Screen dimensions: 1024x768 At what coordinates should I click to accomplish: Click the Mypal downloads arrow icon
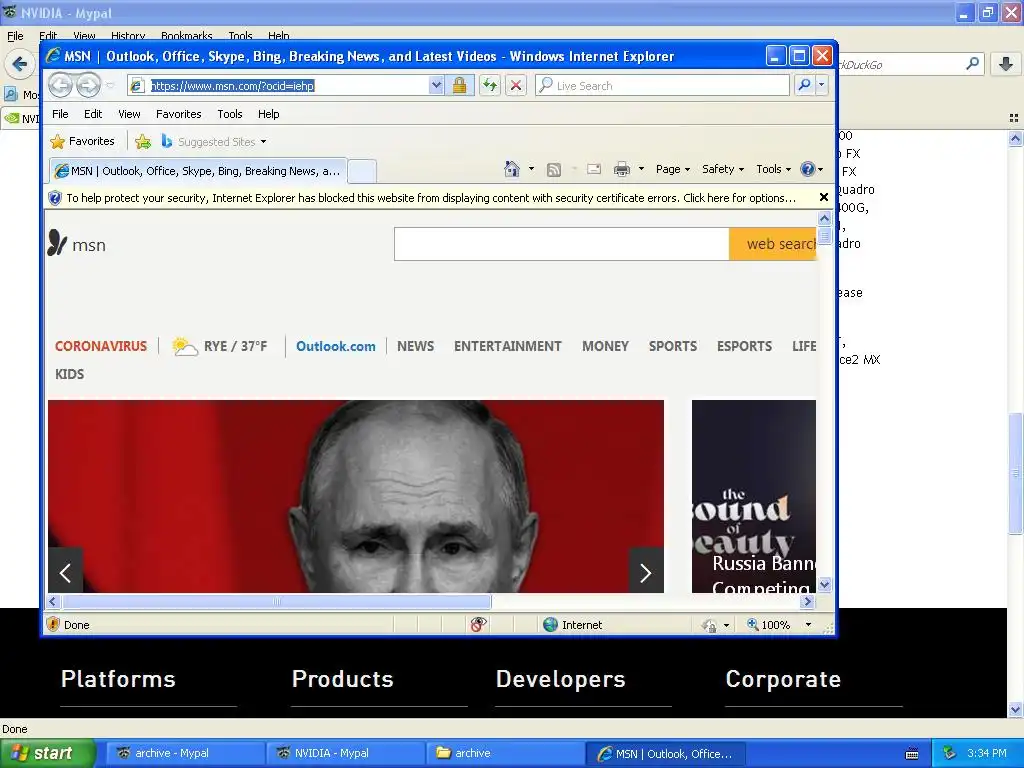(1006, 64)
